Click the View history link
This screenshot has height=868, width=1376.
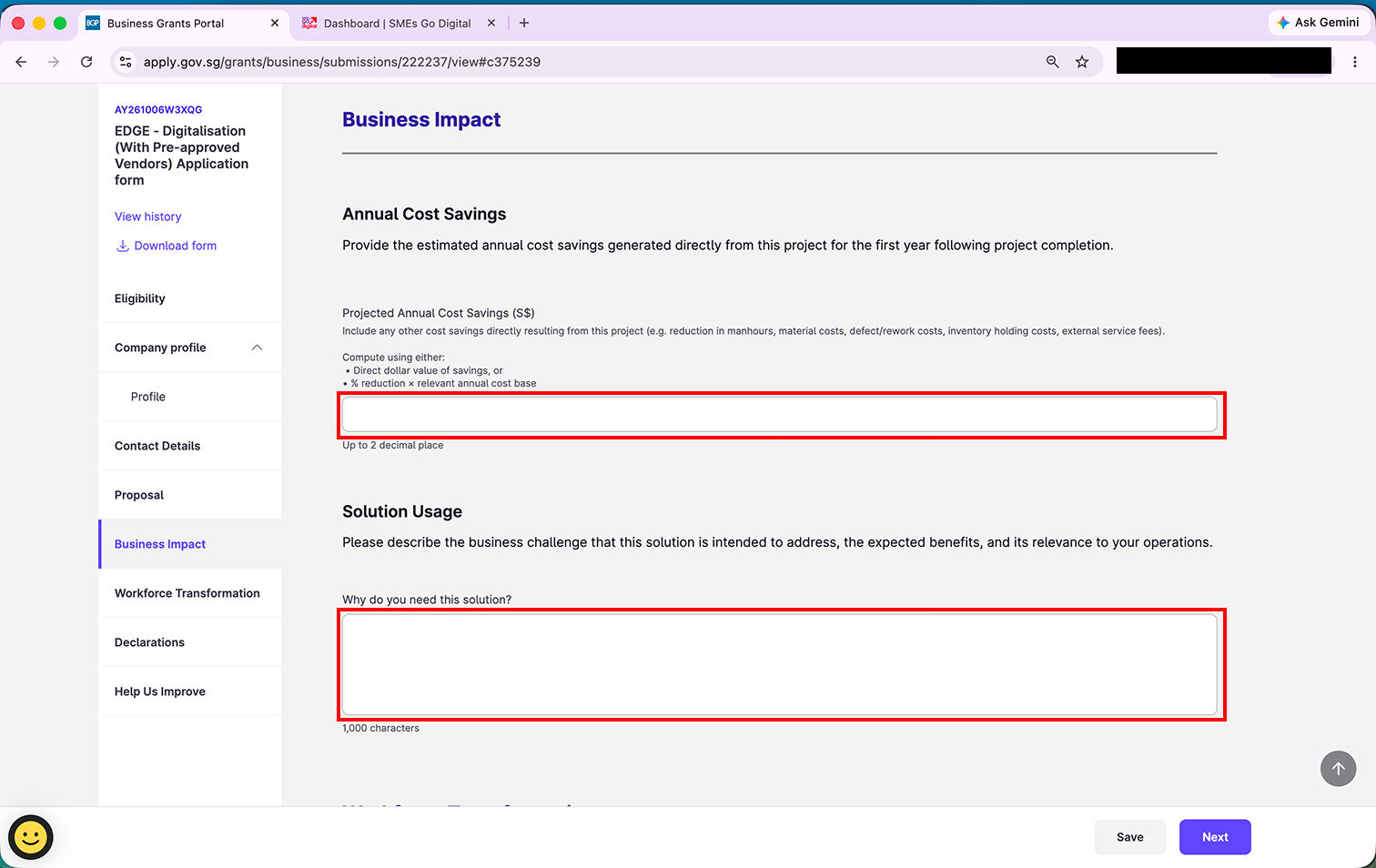click(147, 217)
